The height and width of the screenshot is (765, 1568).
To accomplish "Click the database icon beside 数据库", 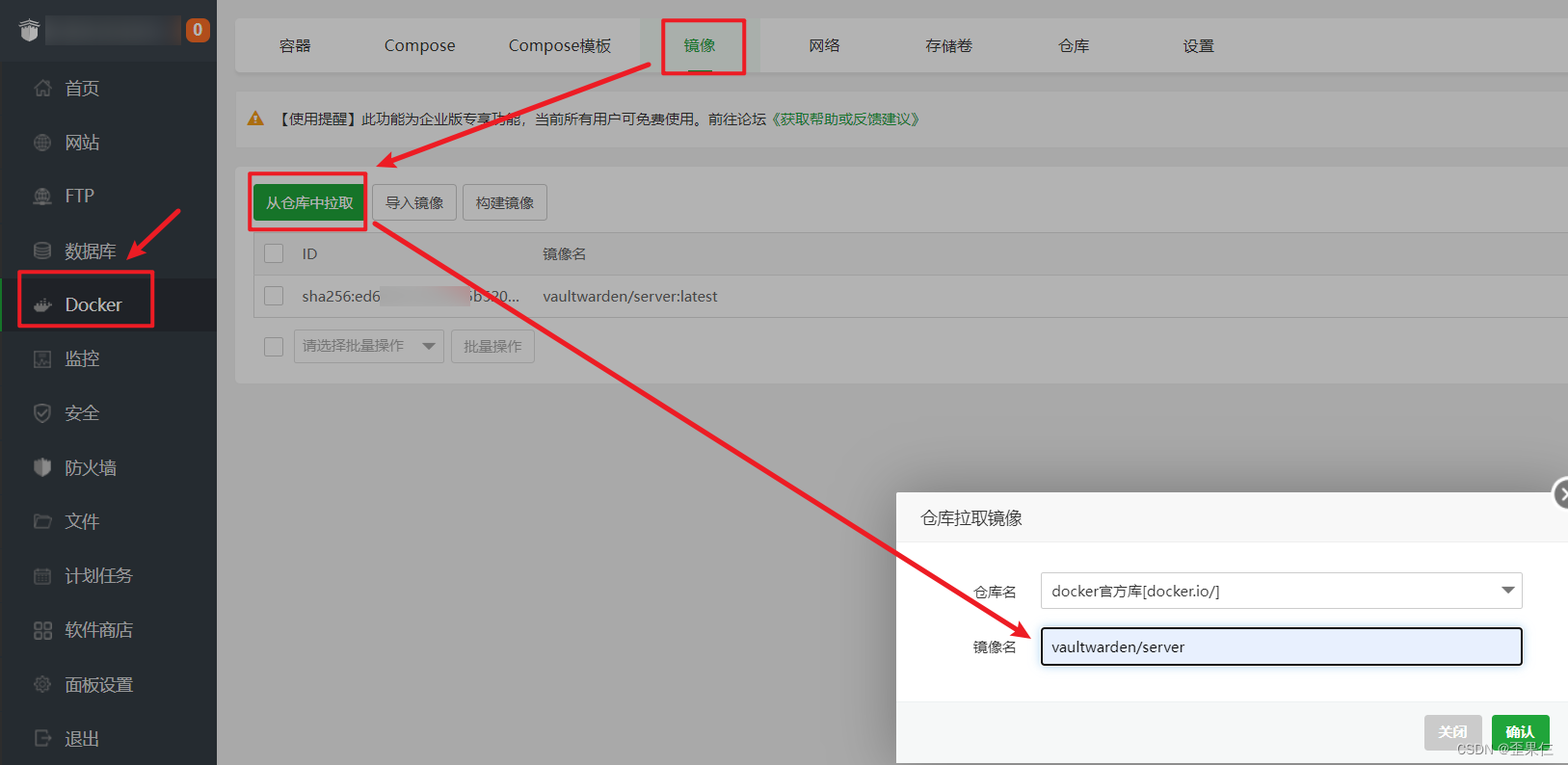I will point(42,251).
